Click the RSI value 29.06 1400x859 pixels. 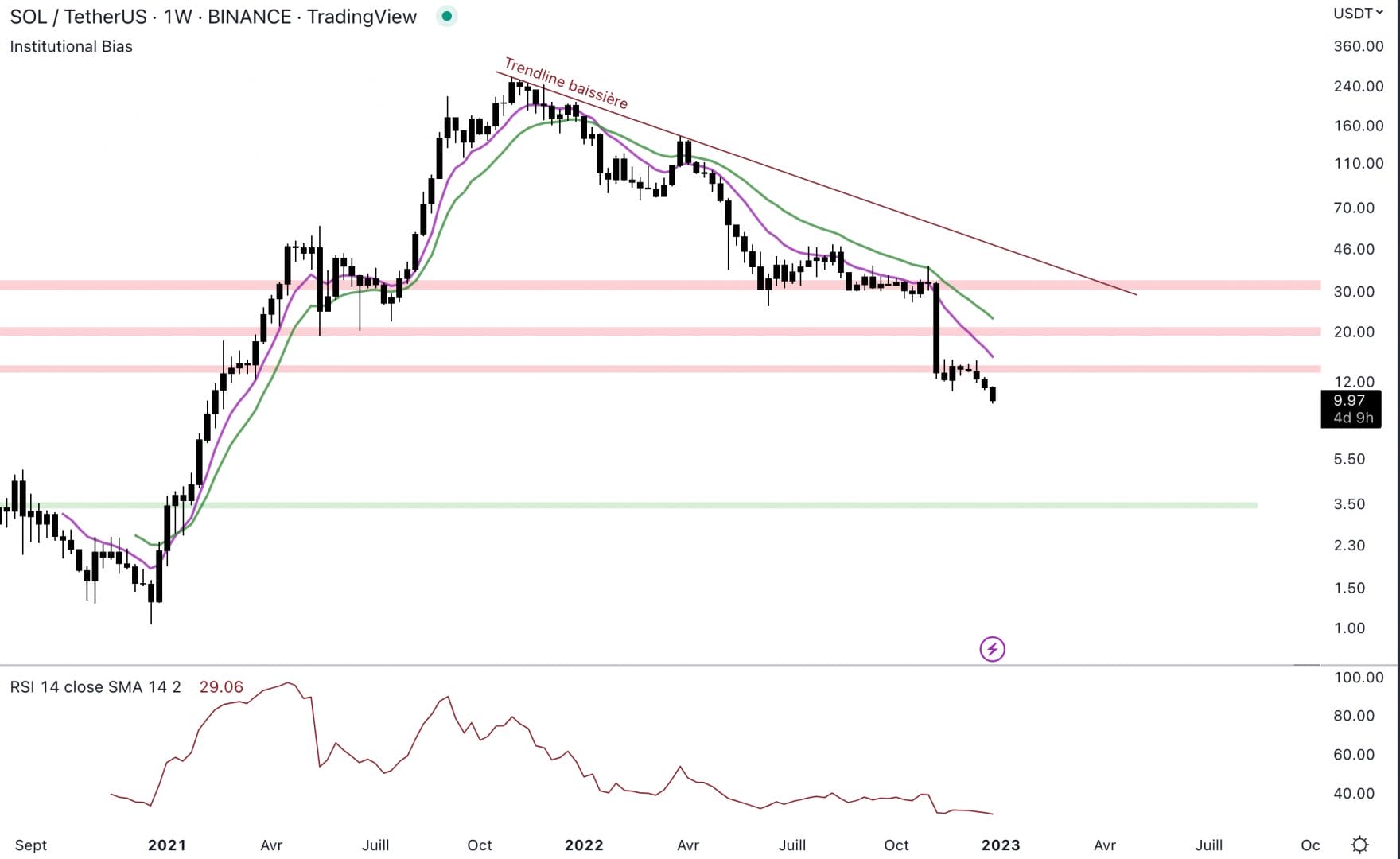click(221, 687)
